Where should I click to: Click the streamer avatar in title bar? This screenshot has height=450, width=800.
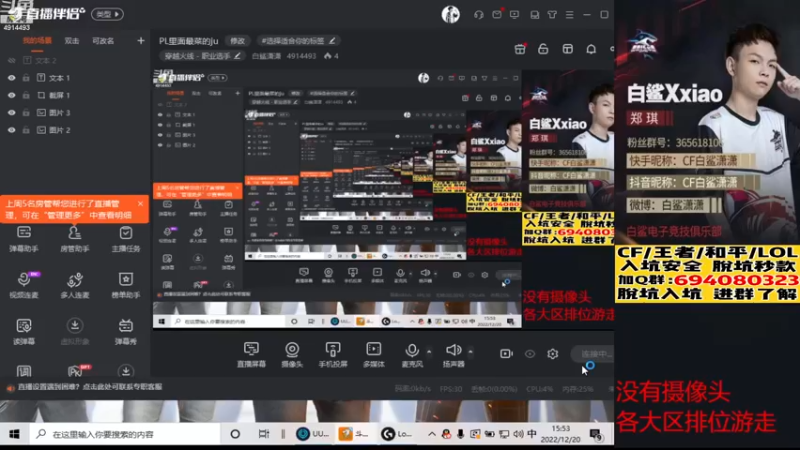point(451,14)
